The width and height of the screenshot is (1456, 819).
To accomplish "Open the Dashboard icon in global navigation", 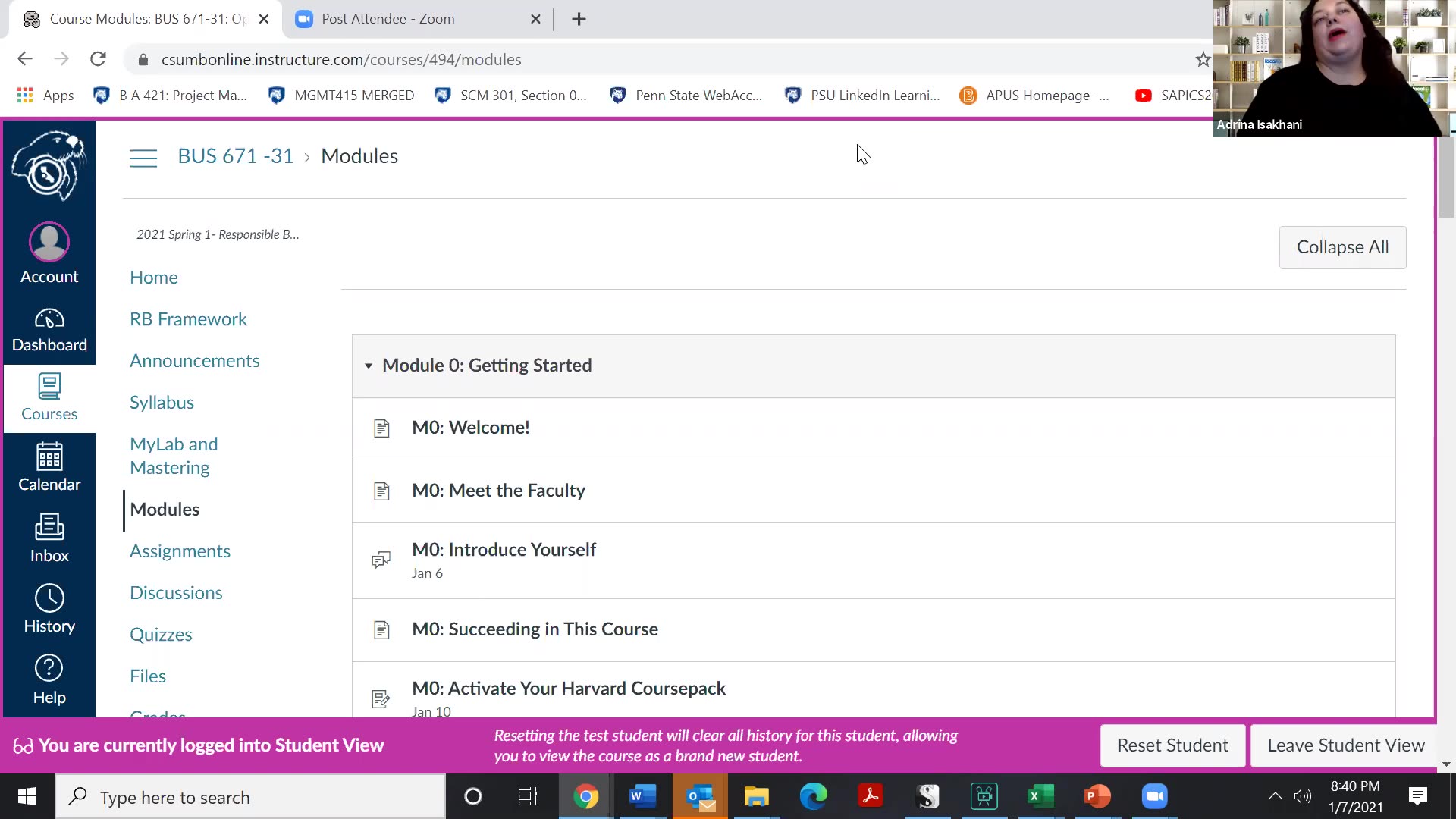I will pyautogui.click(x=49, y=330).
